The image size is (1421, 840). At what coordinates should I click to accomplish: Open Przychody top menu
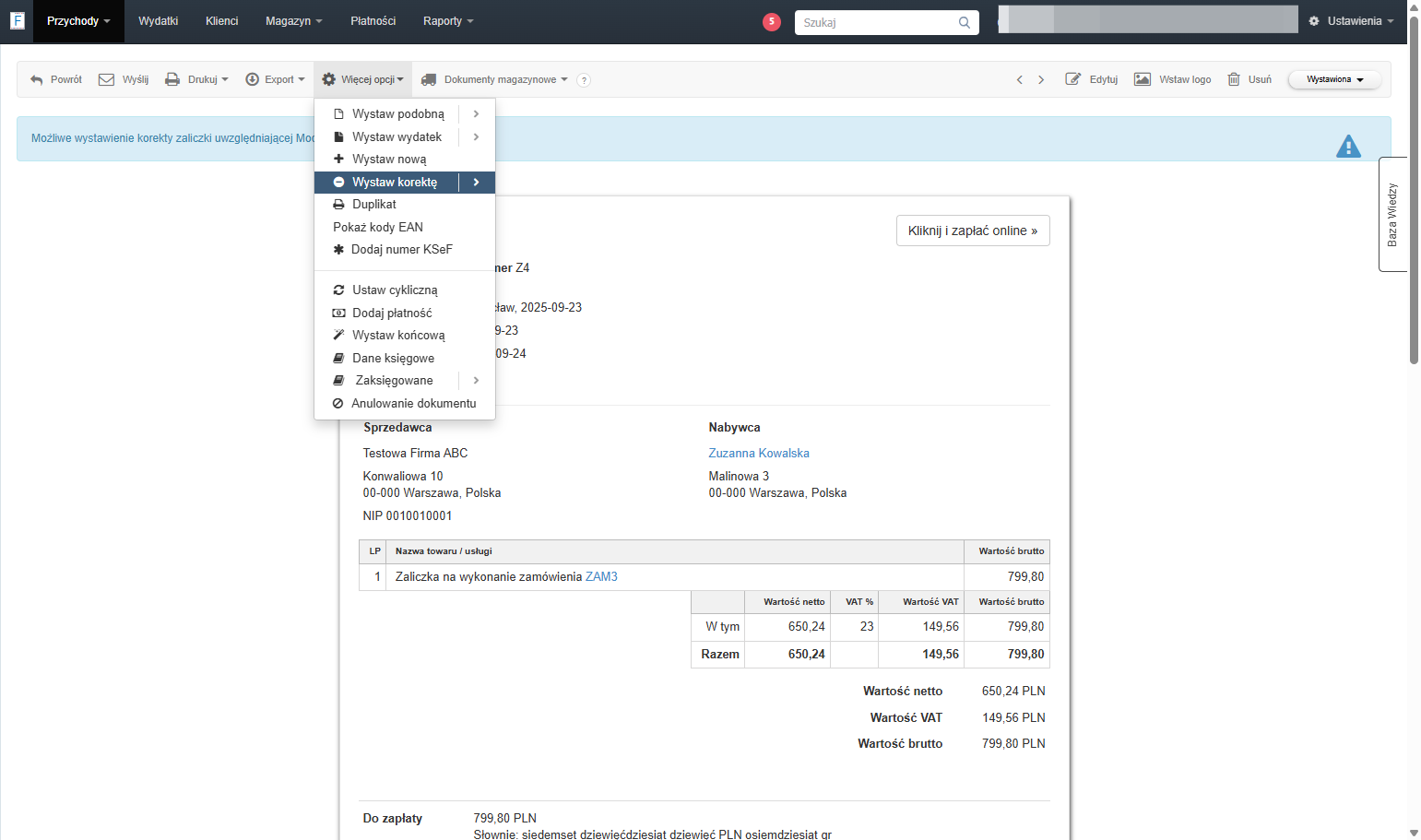(x=78, y=21)
